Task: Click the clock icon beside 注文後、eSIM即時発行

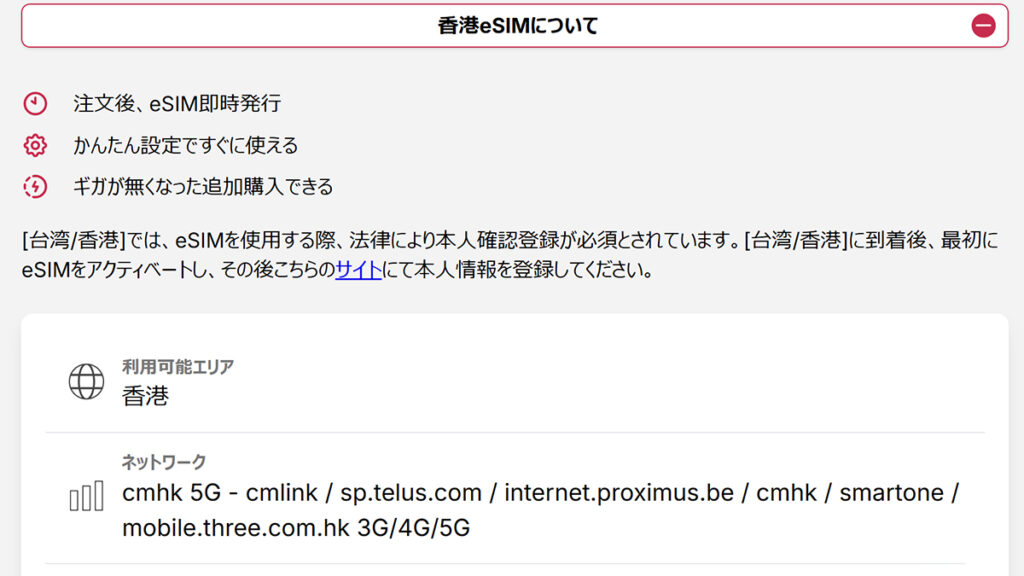Action: coord(35,104)
